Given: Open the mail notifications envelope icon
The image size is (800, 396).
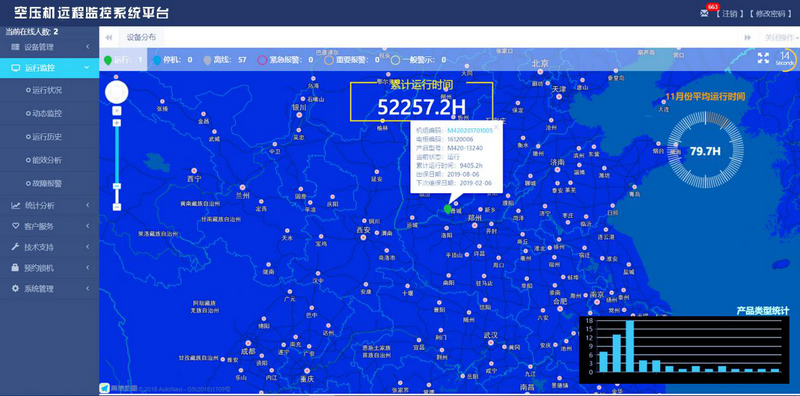Looking at the screenshot, I should pos(704,14).
